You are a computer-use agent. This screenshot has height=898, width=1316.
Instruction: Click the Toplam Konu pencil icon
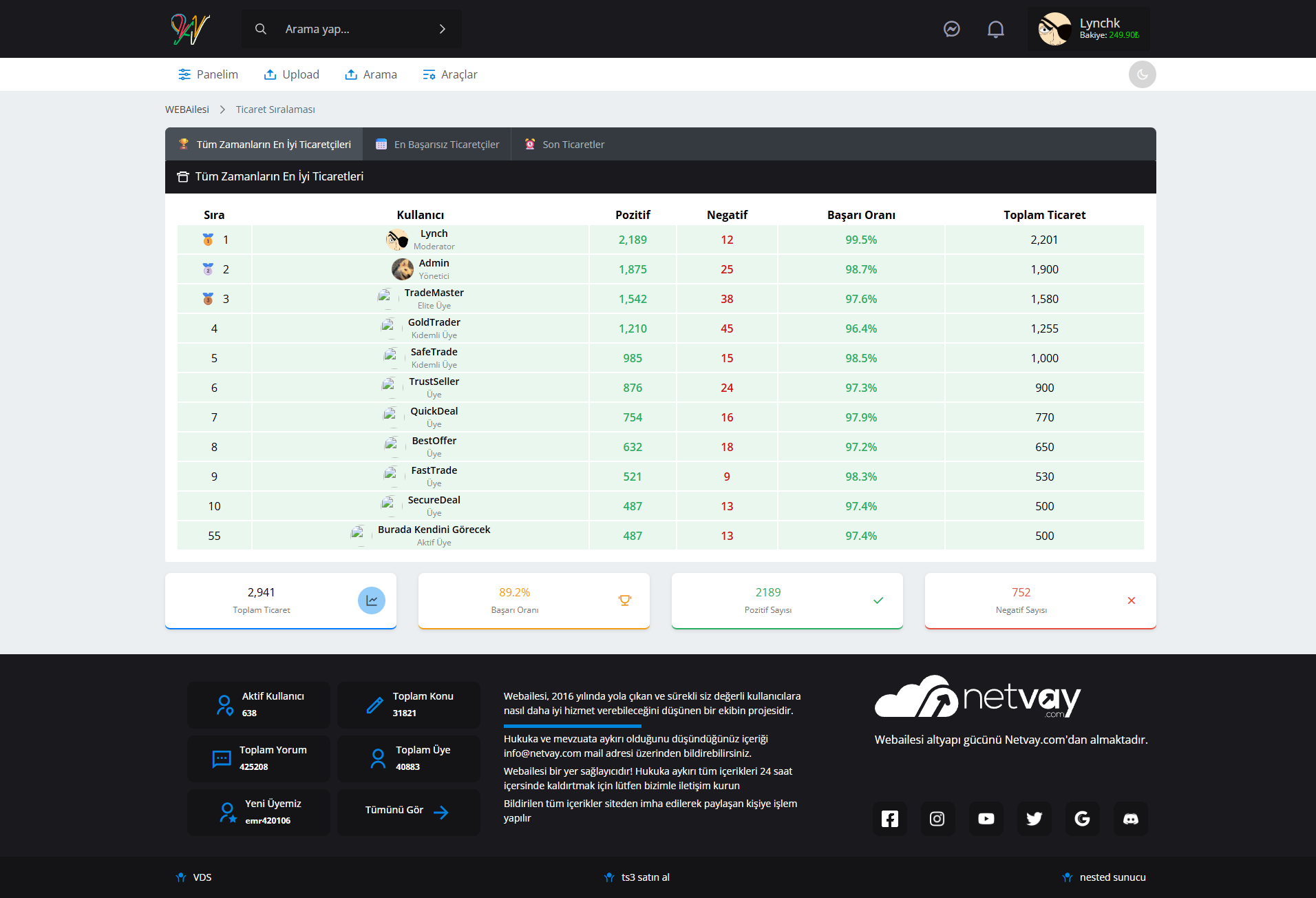coord(374,705)
